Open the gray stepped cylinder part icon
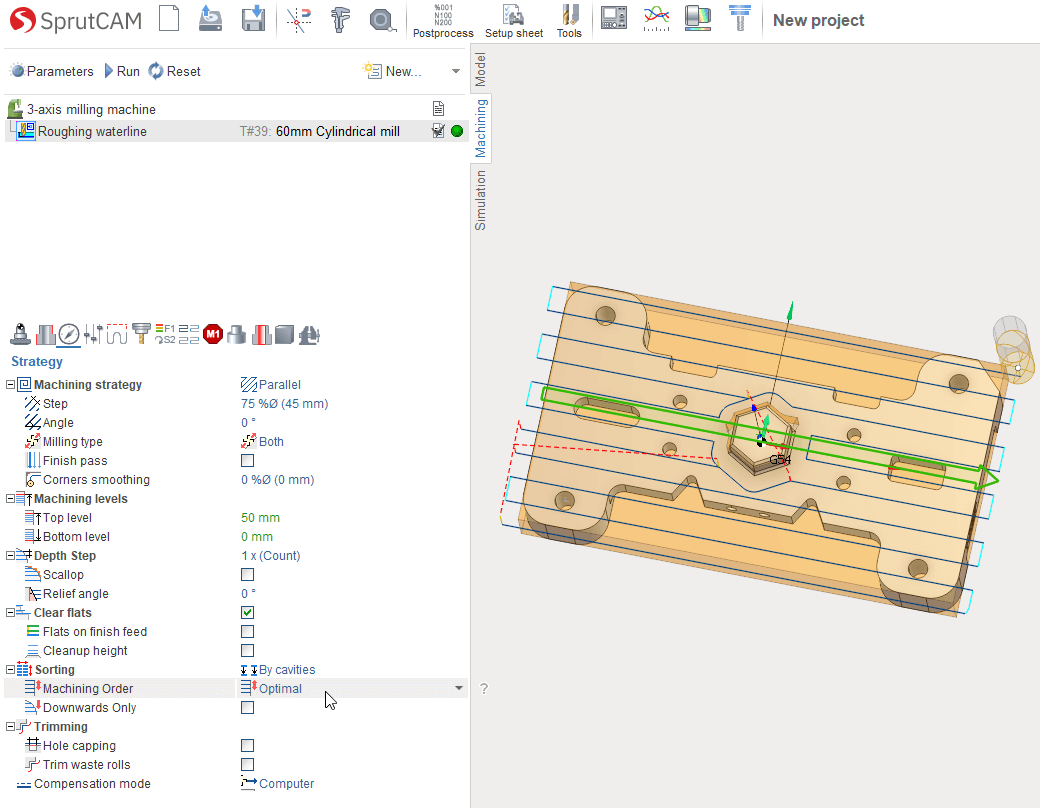Image resolution: width=1040 pixels, height=808 pixels. [237, 334]
